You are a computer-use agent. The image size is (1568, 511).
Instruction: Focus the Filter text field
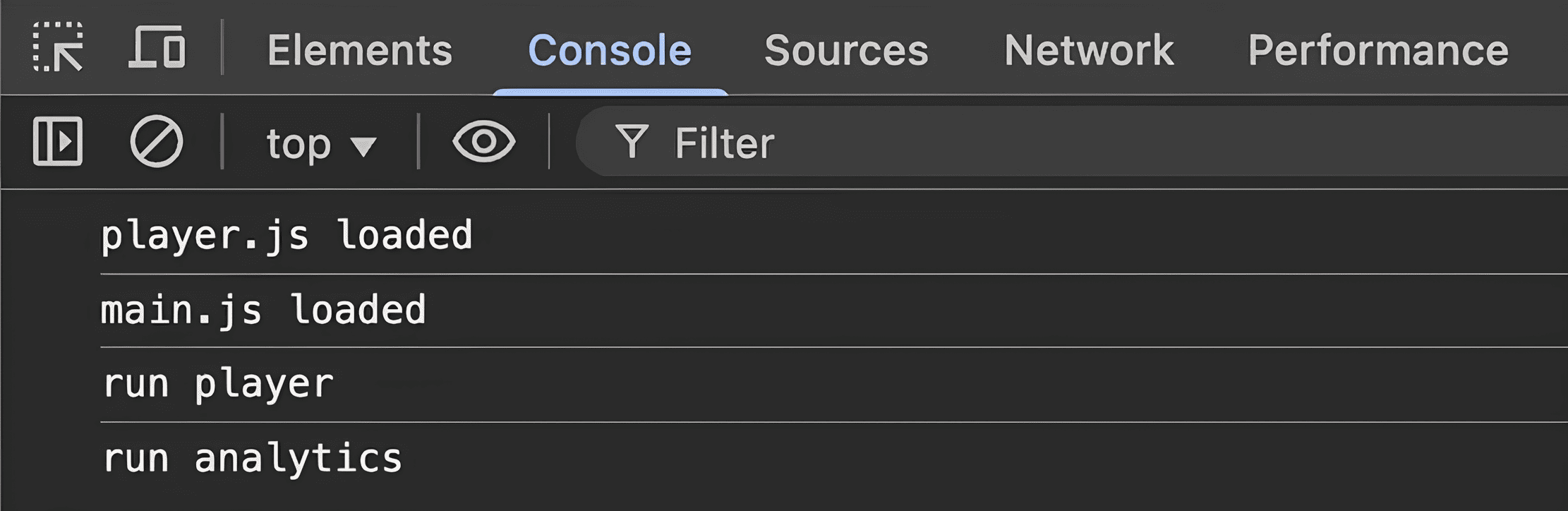[x=1059, y=143]
